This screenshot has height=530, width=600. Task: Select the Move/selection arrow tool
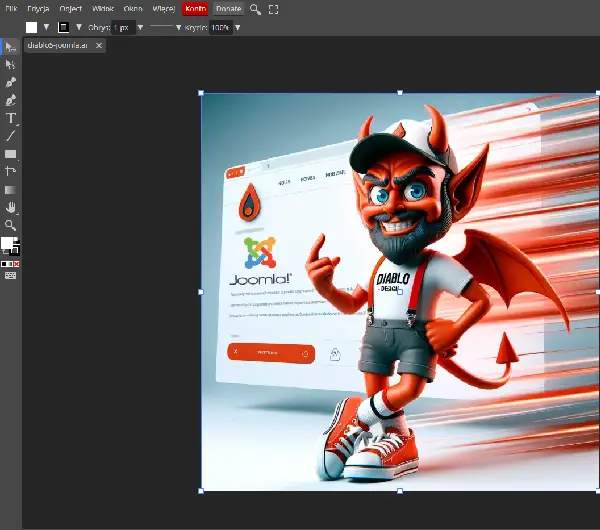coord(10,47)
